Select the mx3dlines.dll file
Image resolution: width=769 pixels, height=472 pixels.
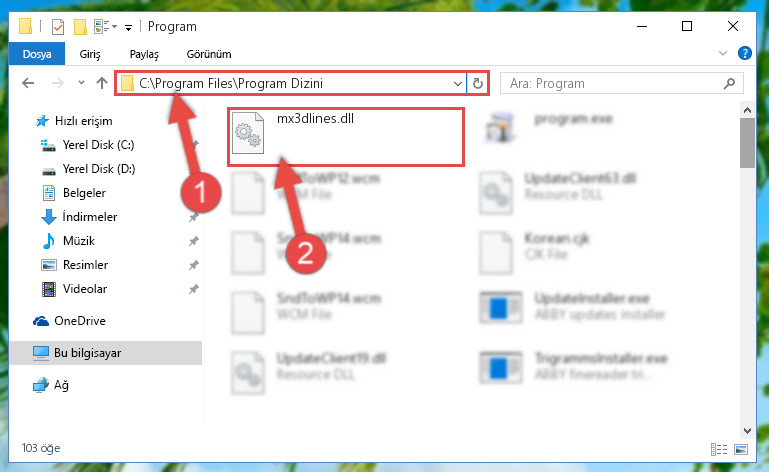pyautogui.click(x=346, y=137)
